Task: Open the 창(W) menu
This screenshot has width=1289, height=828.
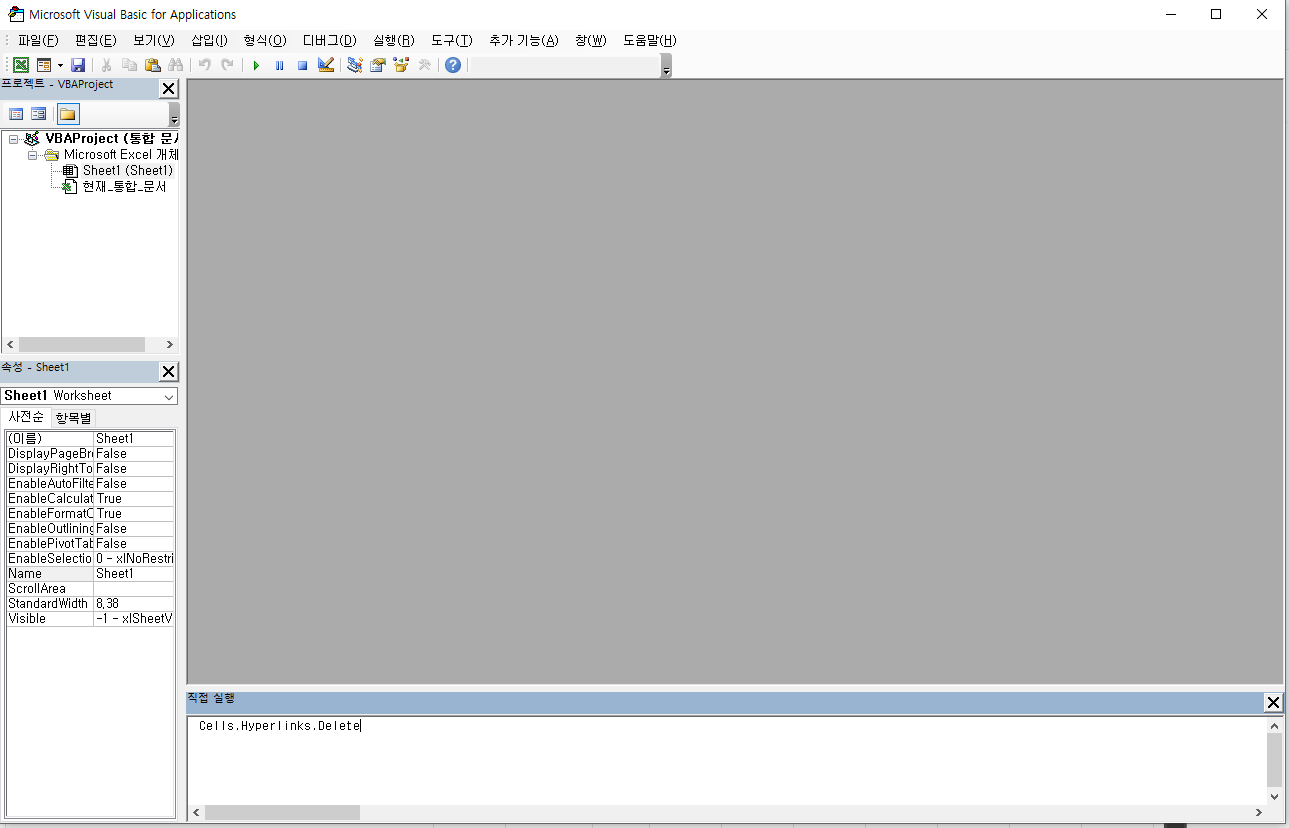Action: point(591,40)
